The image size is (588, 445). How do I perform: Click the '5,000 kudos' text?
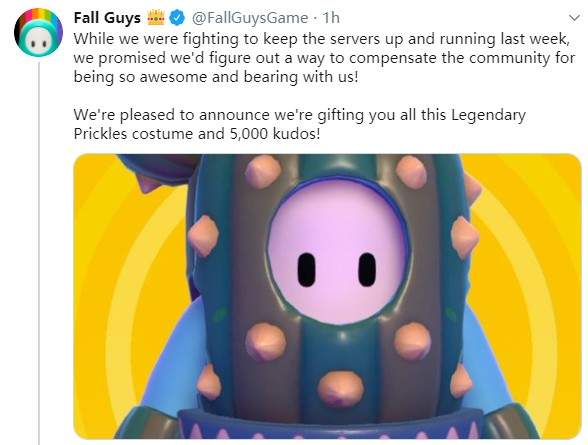coord(272,133)
